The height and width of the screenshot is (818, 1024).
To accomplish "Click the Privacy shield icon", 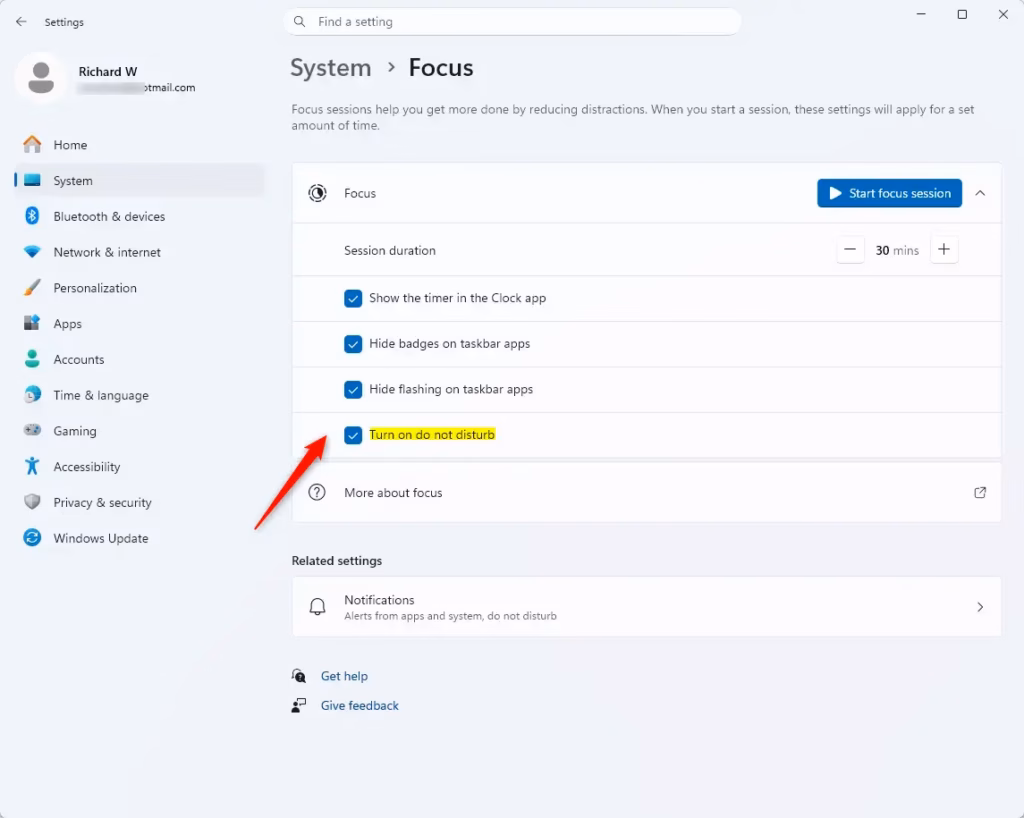I will [x=32, y=501].
